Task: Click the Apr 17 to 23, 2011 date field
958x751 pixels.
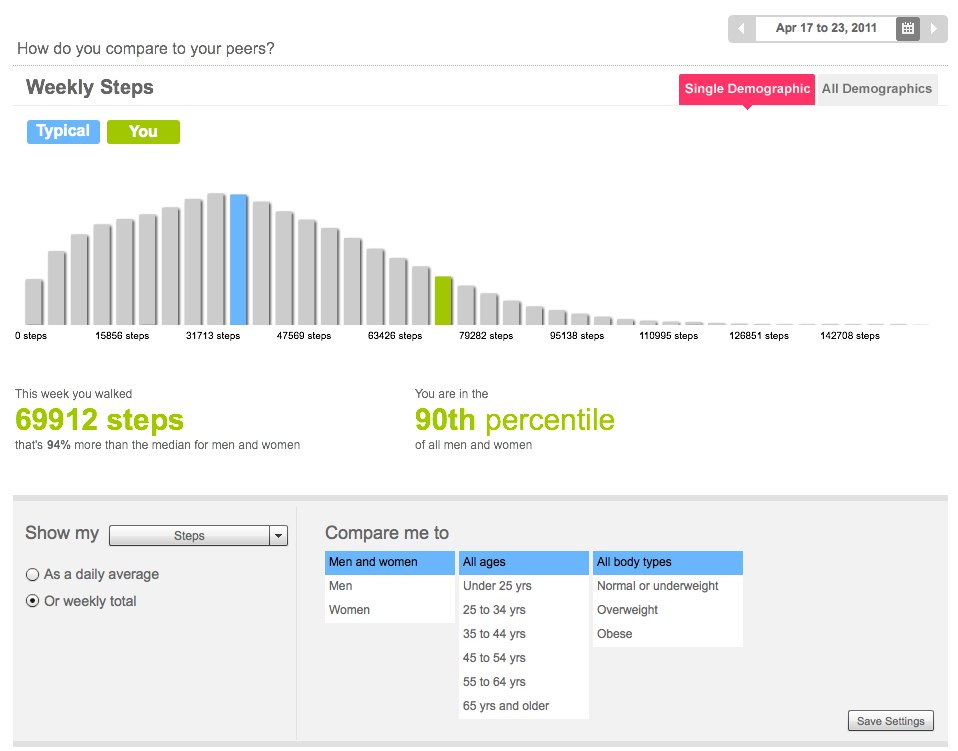Action: point(826,28)
